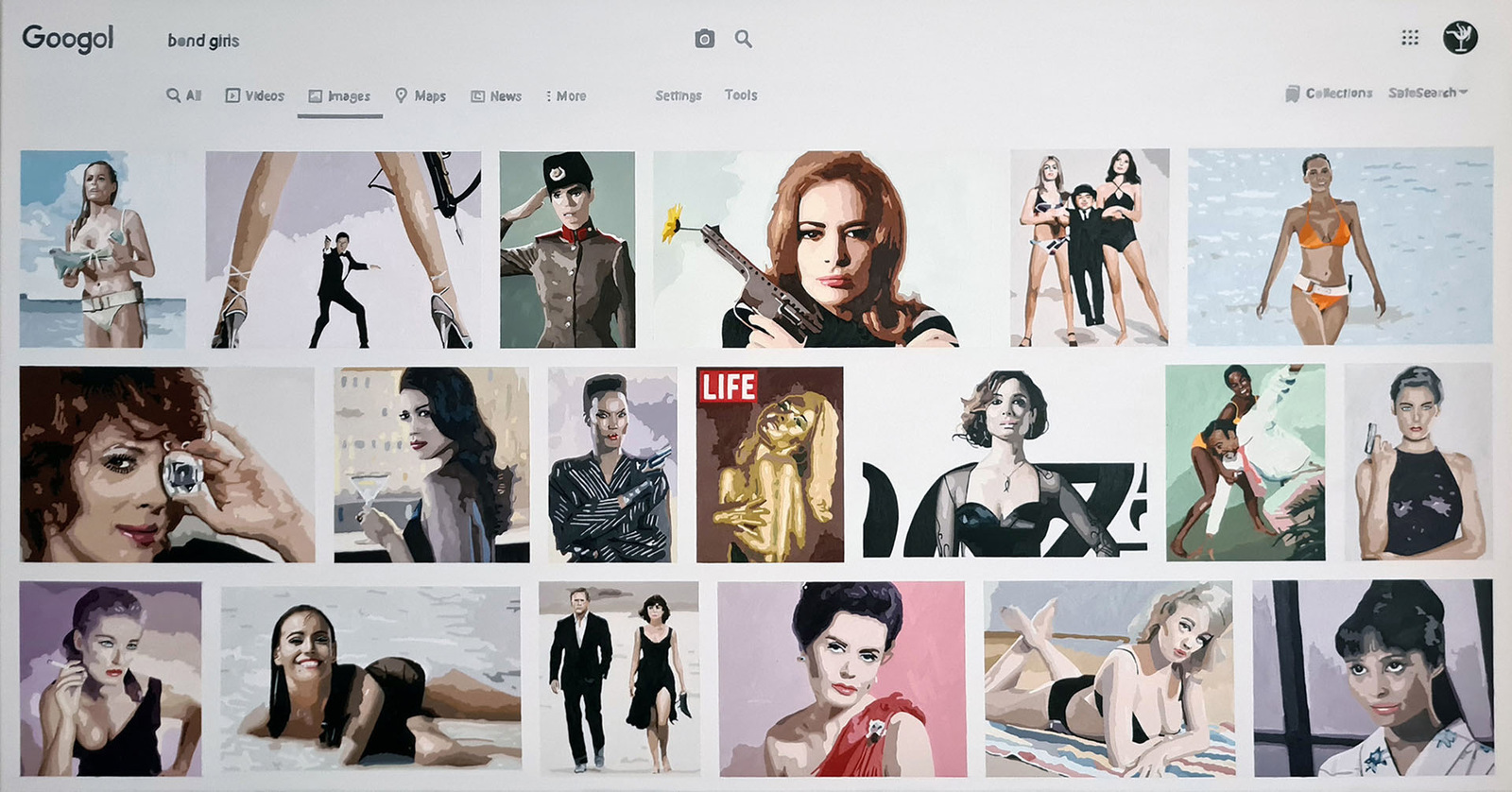Open thumbnail of woman in front of 007 logo
The height and width of the screenshot is (792, 1512).
[x=1005, y=463]
